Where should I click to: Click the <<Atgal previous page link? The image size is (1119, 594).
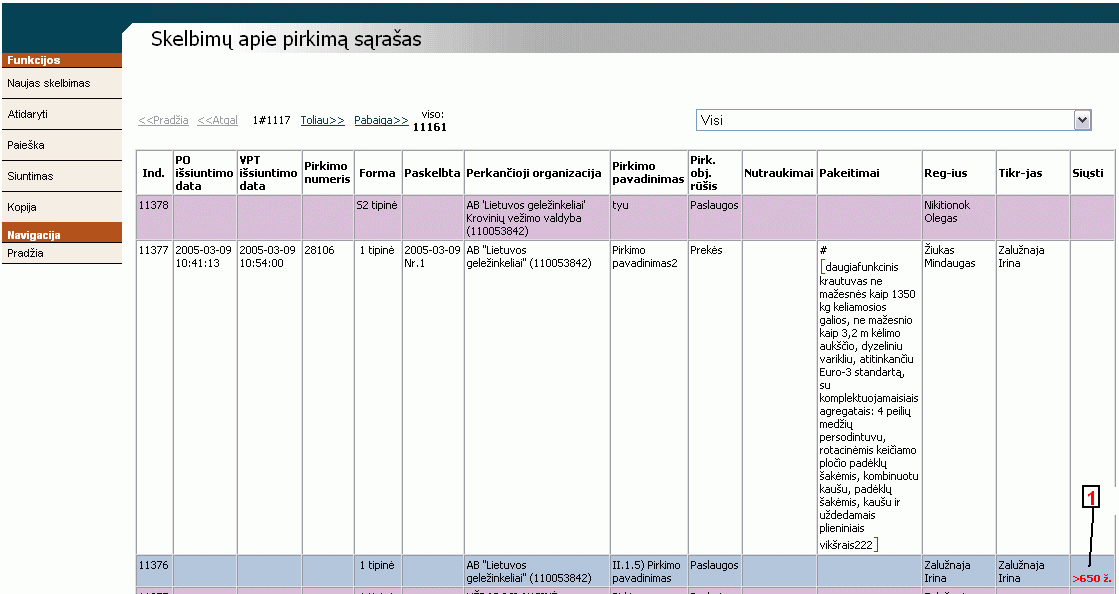218,120
